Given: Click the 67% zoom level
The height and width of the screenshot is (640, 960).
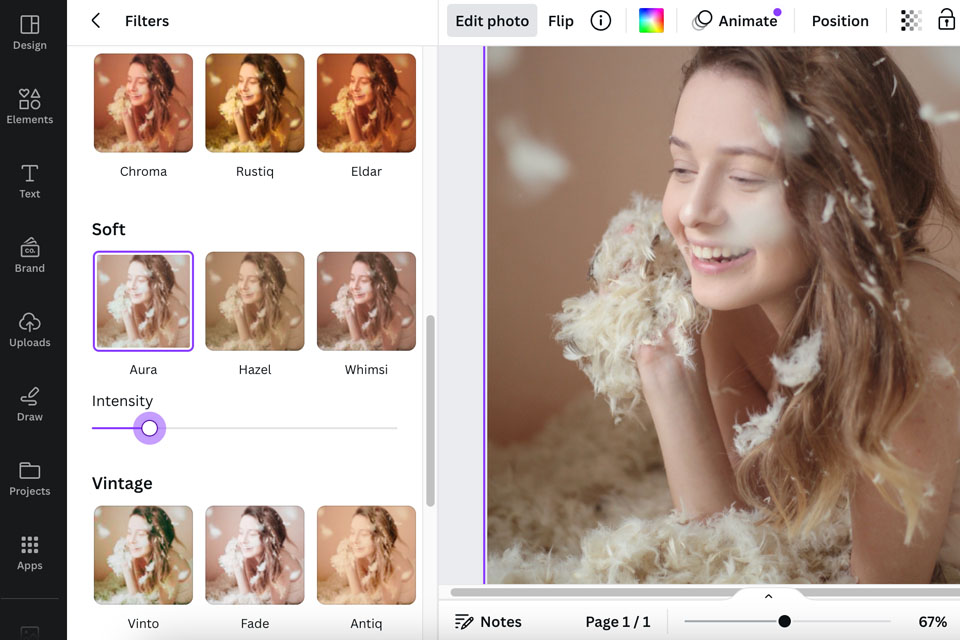Looking at the screenshot, I should 932,622.
